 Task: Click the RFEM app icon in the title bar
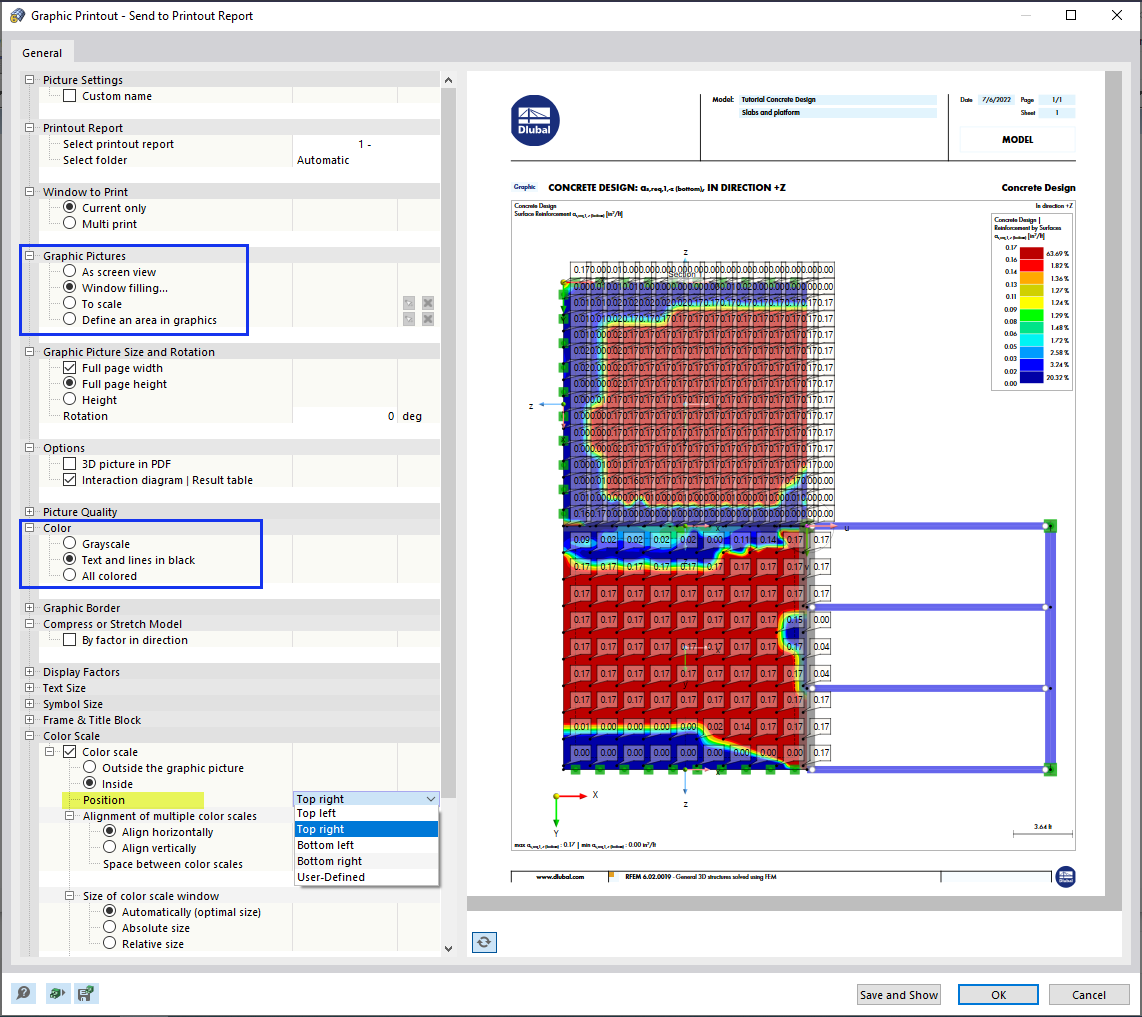[x=17, y=15]
